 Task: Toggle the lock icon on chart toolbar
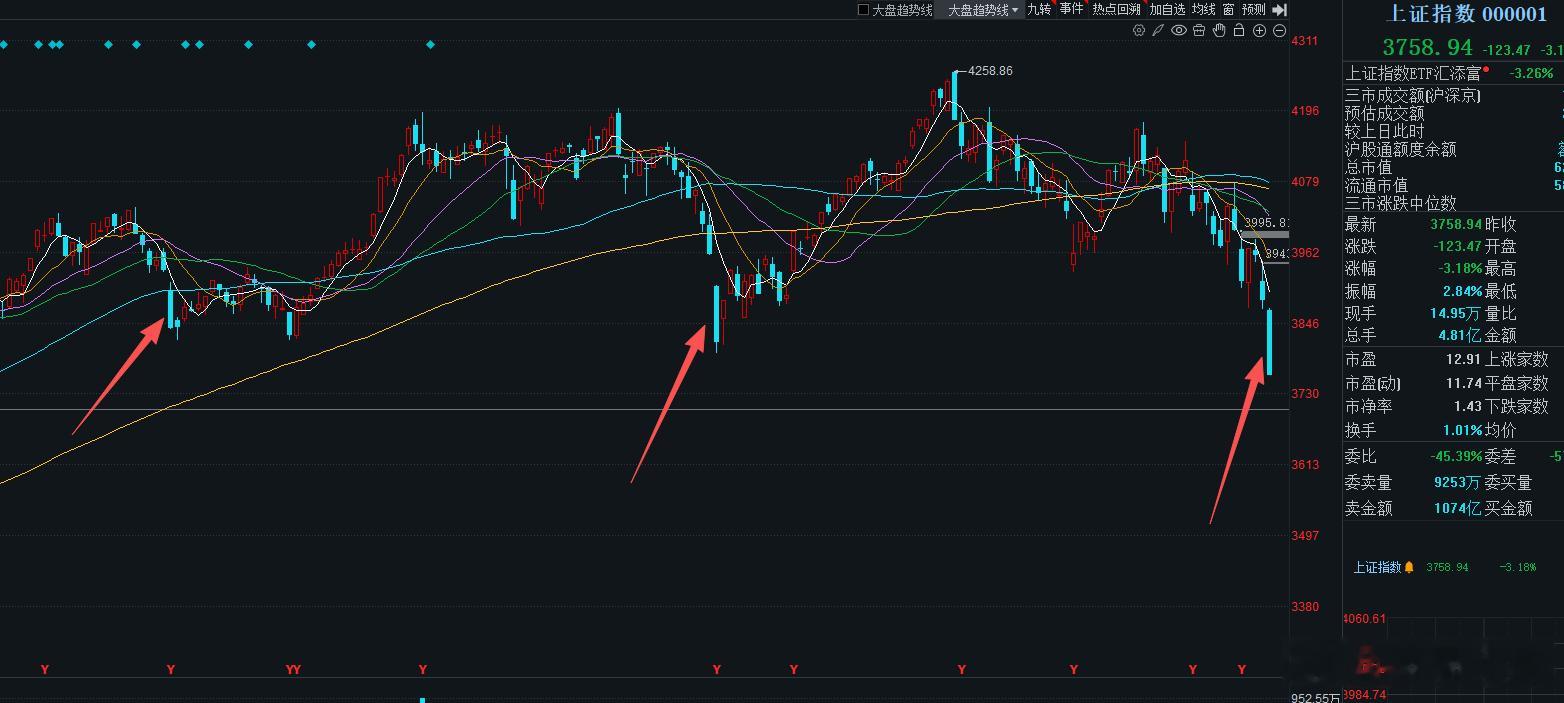(x=1239, y=31)
